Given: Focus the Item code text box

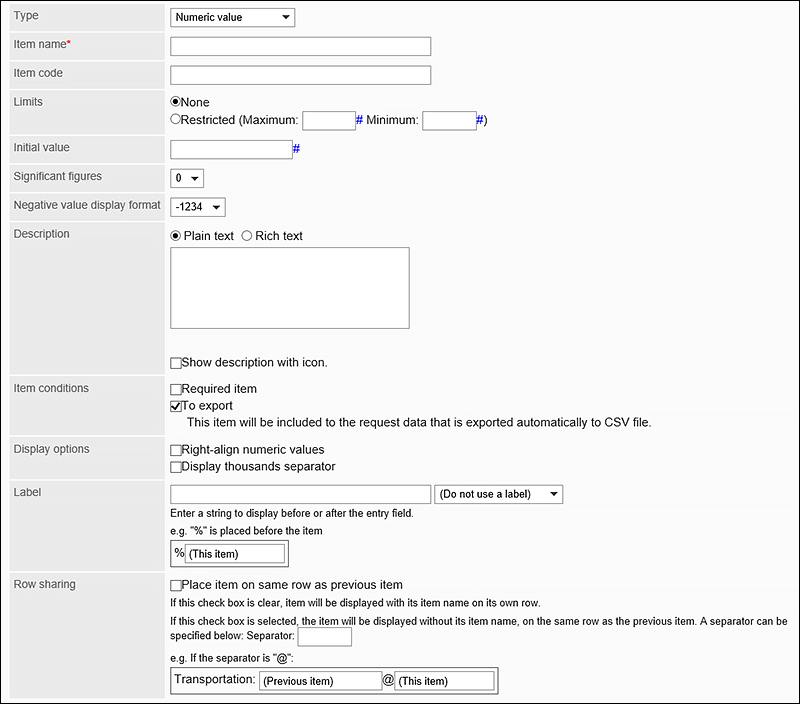Looking at the screenshot, I should [x=301, y=75].
